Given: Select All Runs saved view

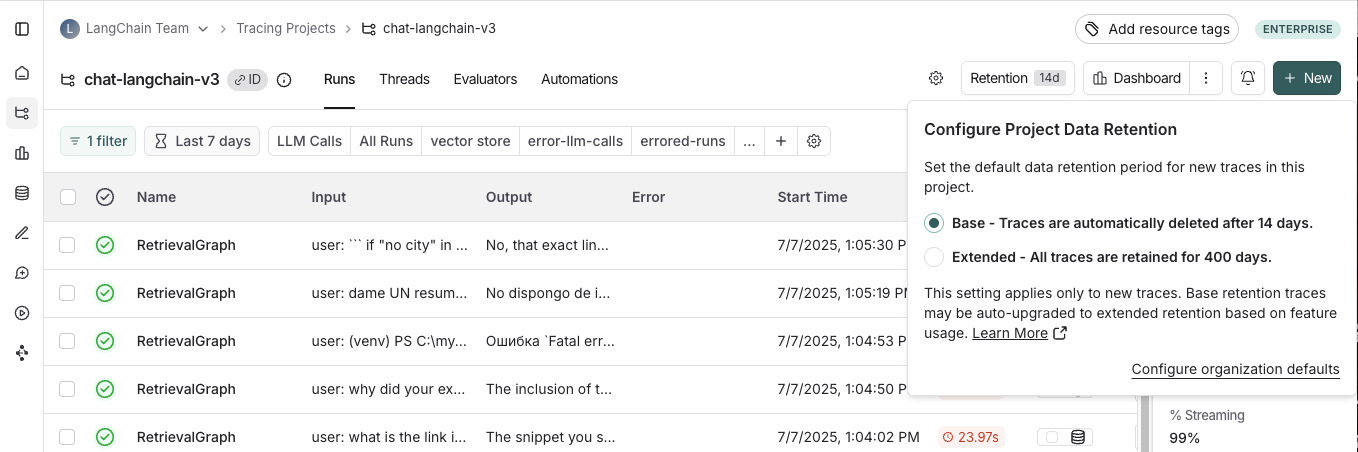Looking at the screenshot, I should coord(386,141).
